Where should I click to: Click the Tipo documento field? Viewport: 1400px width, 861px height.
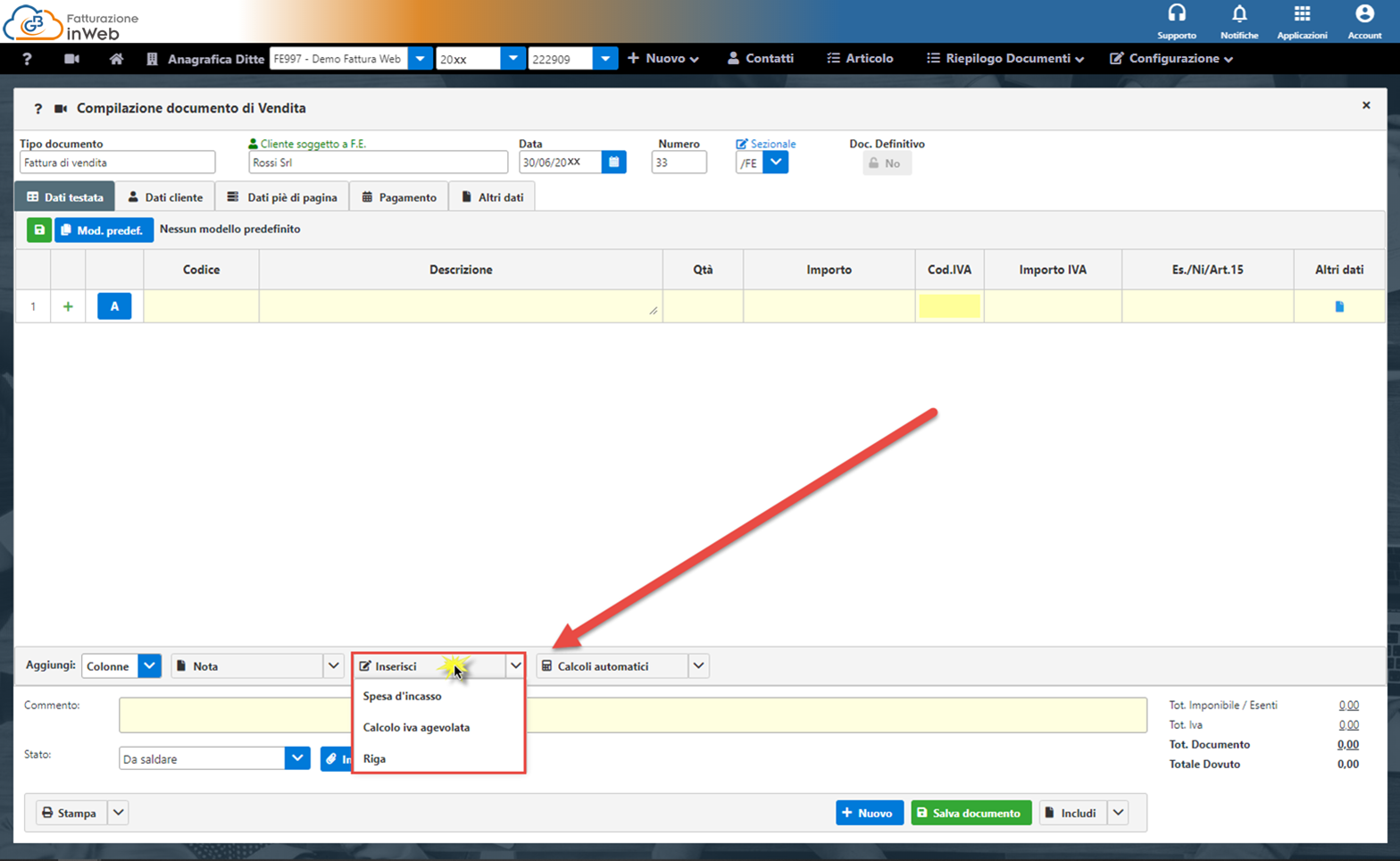pyautogui.click(x=117, y=163)
